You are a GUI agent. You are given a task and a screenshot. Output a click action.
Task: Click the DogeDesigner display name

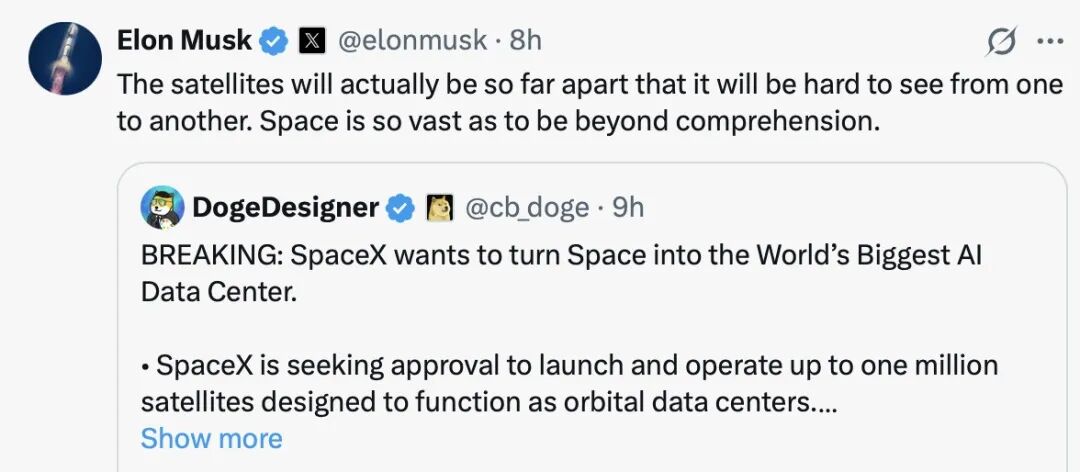(x=285, y=207)
